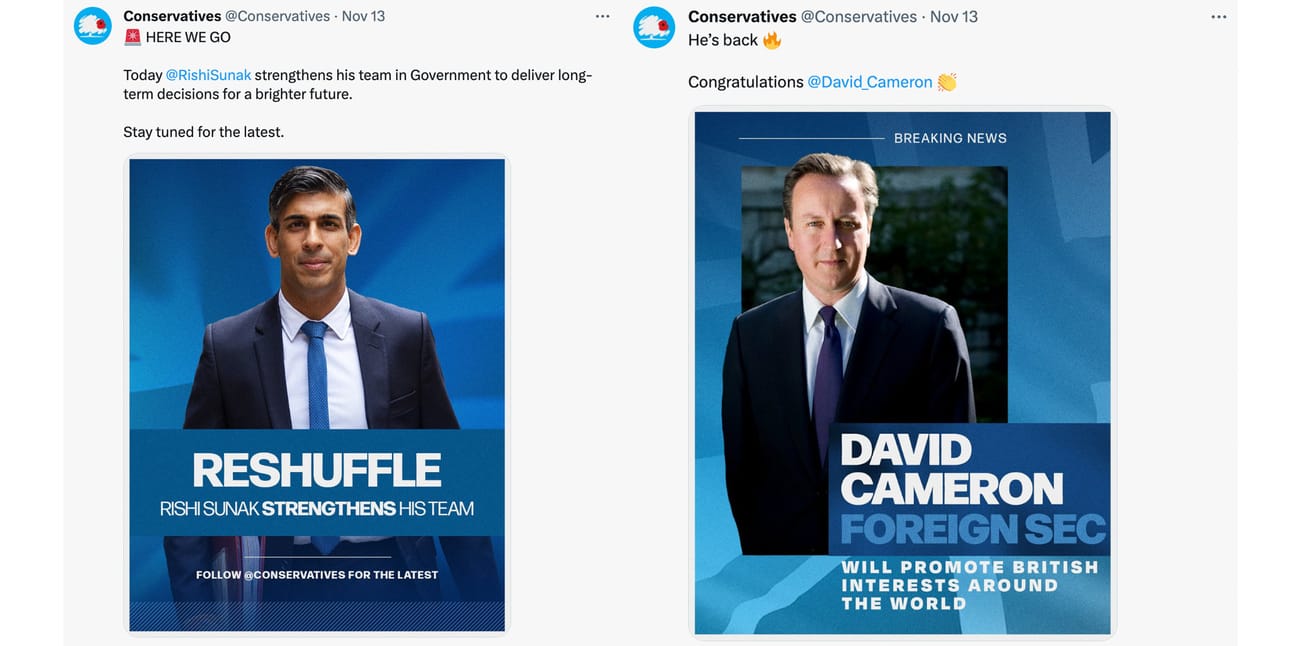Open the @RishiSunak mention link
This screenshot has width=1292, height=646.
click(208, 75)
